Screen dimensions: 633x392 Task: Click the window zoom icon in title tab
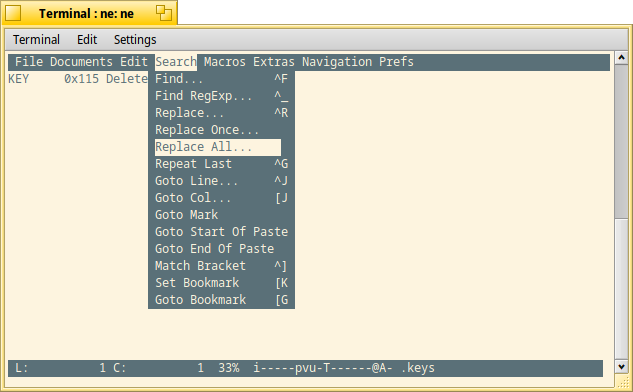[163, 13]
